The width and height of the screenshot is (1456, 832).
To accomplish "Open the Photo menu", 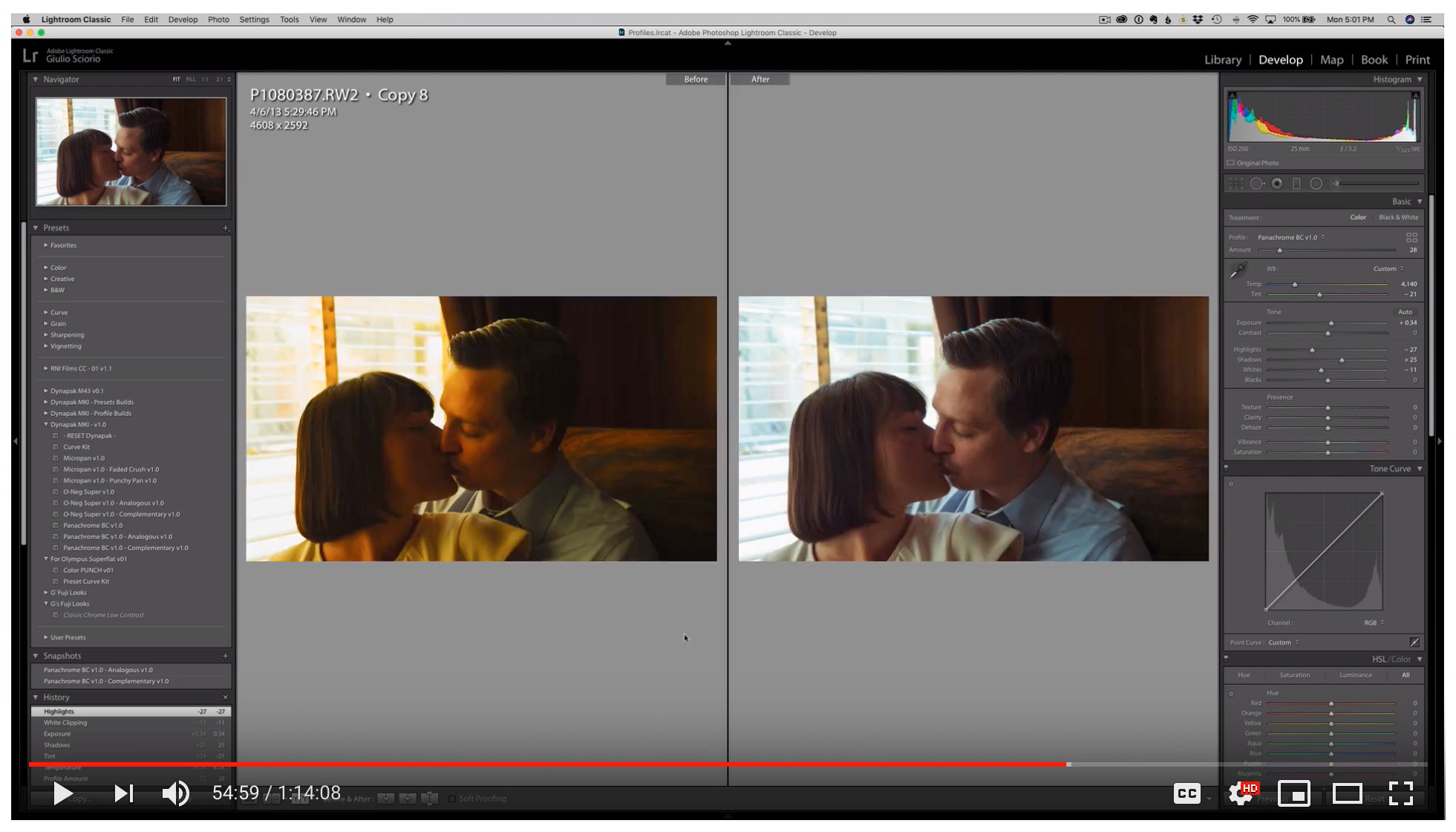I will [218, 20].
